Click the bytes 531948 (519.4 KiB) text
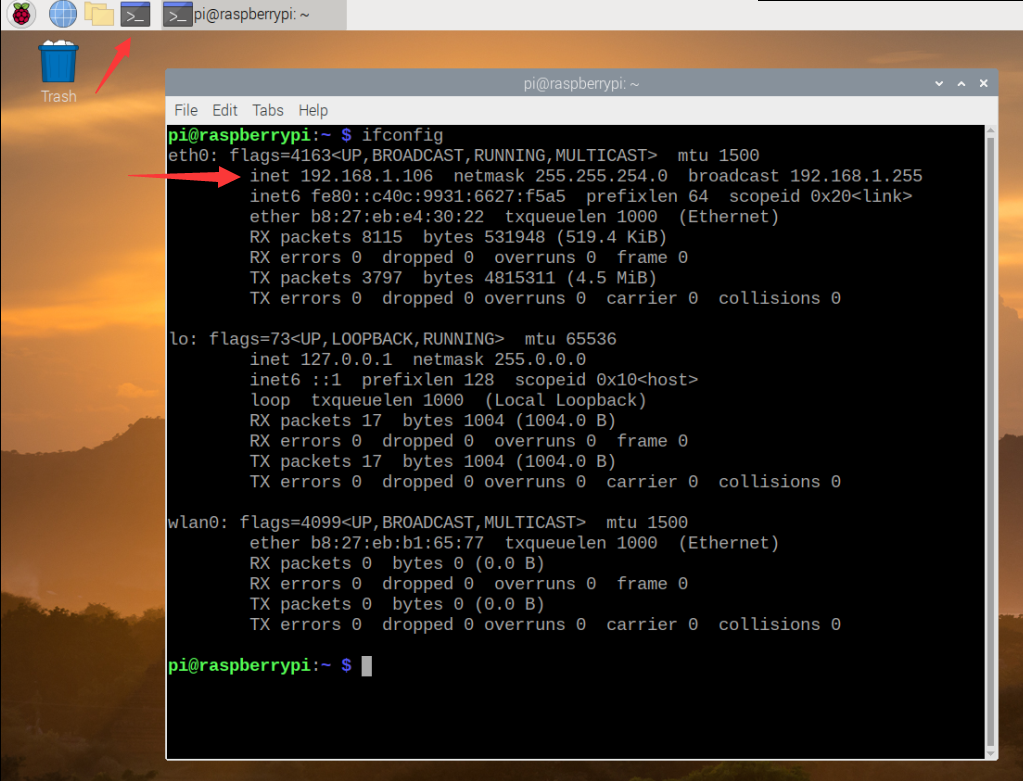Screen dimensions: 1023x781 544,237
